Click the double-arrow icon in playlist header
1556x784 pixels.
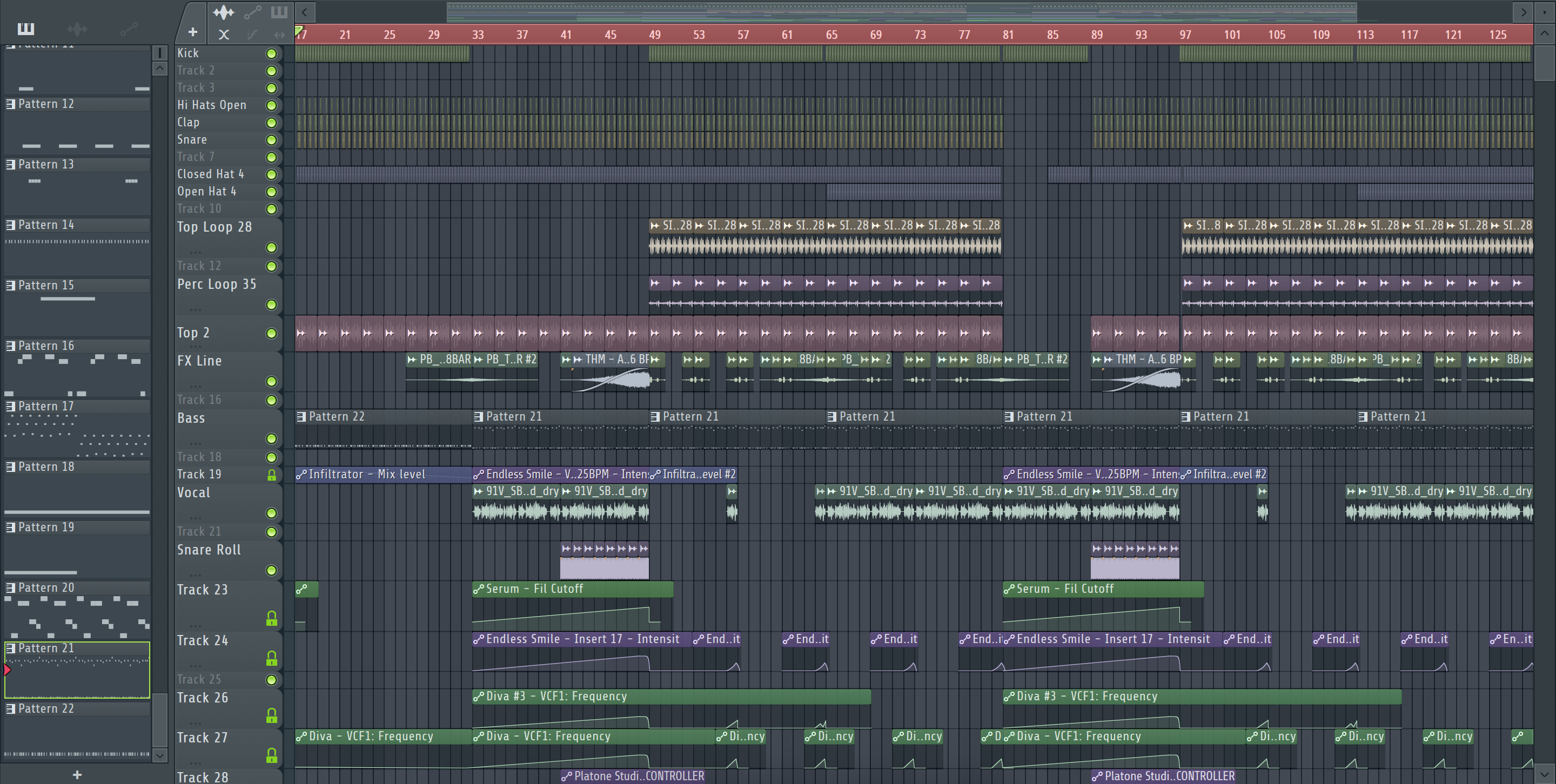(279, 35)
